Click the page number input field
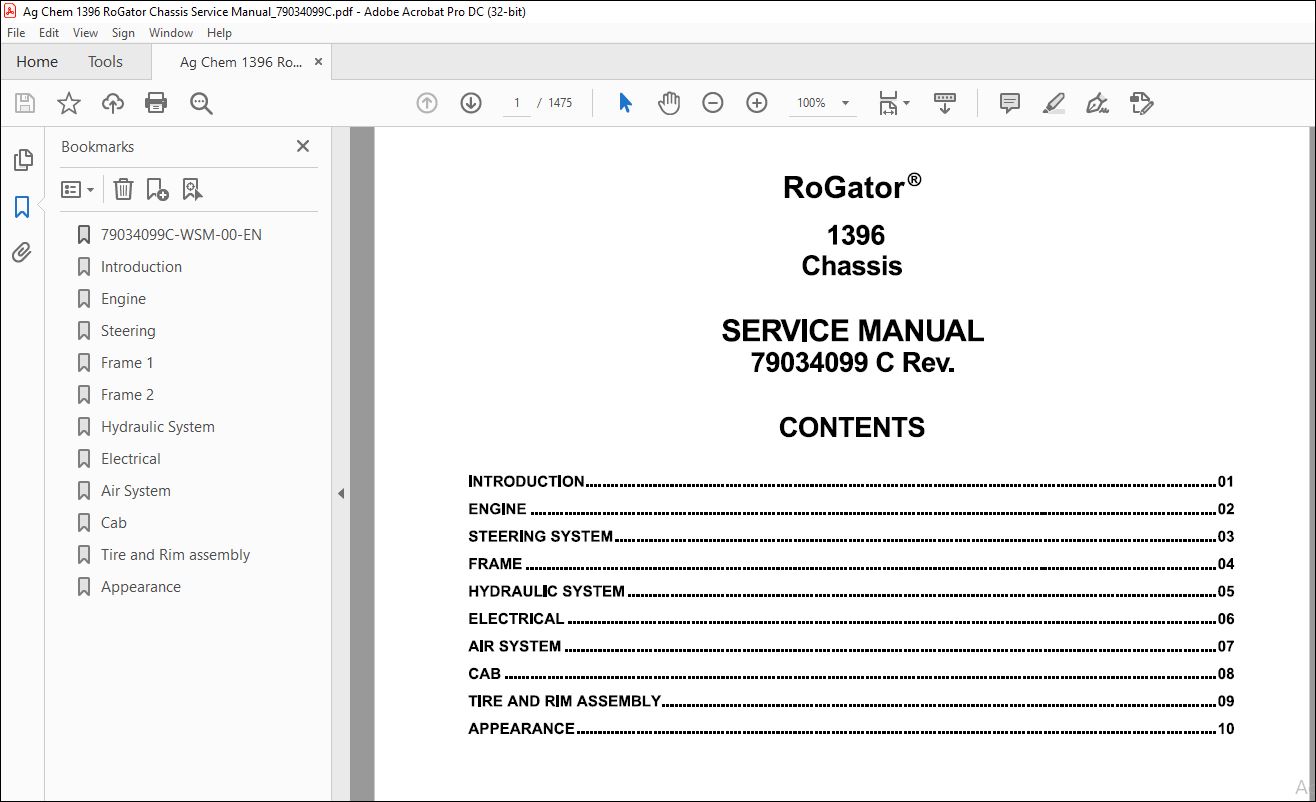The width and height of the screenshot is (1316, 802). click(517, 103)
